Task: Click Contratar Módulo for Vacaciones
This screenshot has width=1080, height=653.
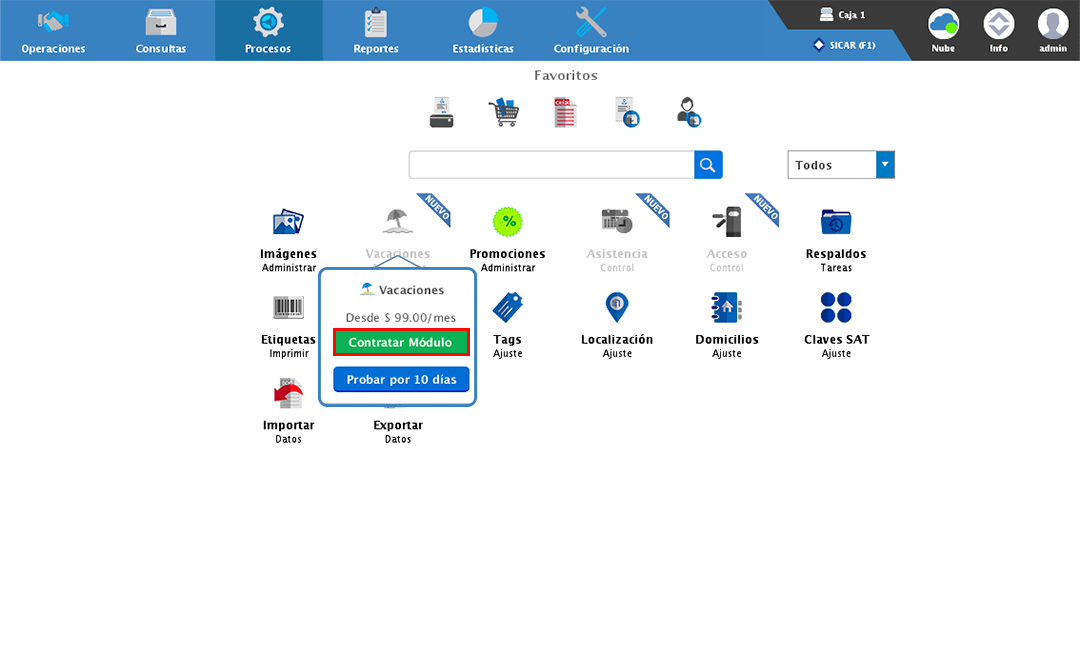Action: 400,342
